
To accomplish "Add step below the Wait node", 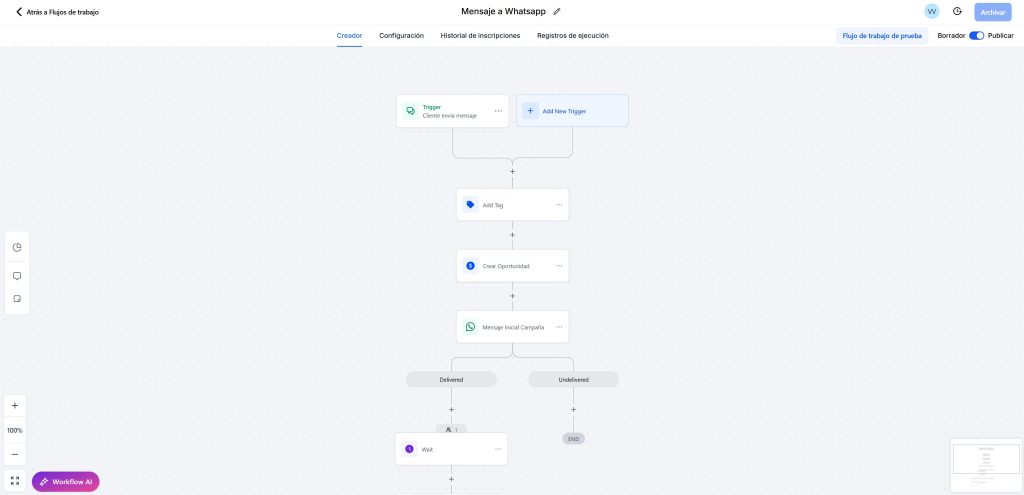I will [451, 479].
